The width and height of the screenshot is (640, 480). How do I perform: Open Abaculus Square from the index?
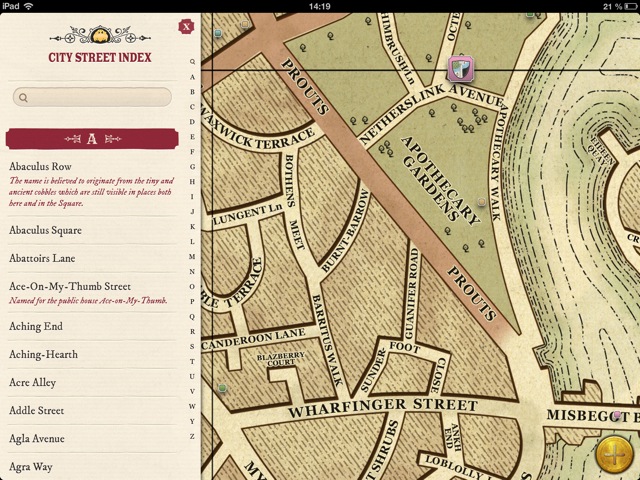[x=46, y=230]
